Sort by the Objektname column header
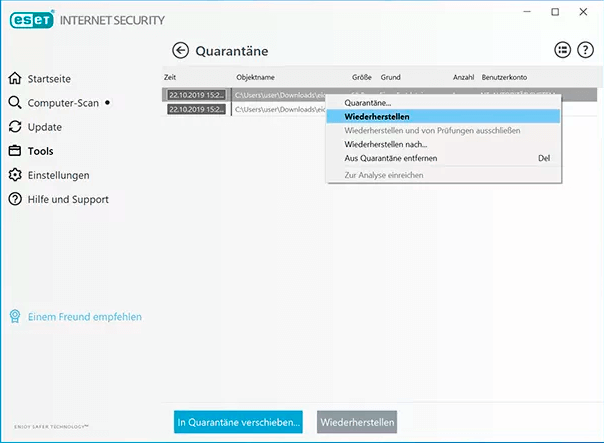The width and height of the screenshot is (604, 443). tap(255, 77)
